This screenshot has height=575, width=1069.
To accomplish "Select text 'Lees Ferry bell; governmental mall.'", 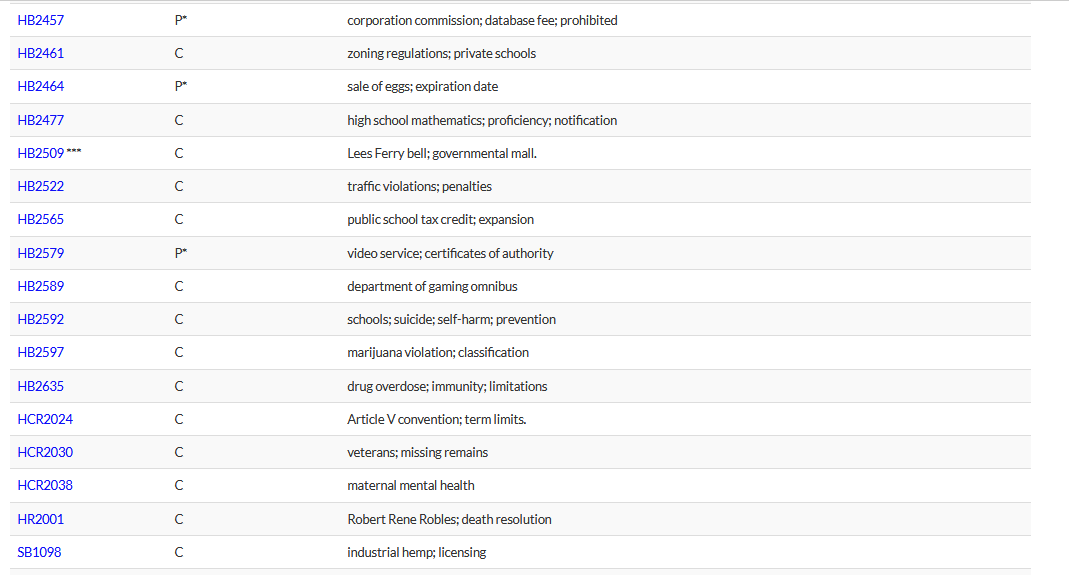I will (442, 153).
